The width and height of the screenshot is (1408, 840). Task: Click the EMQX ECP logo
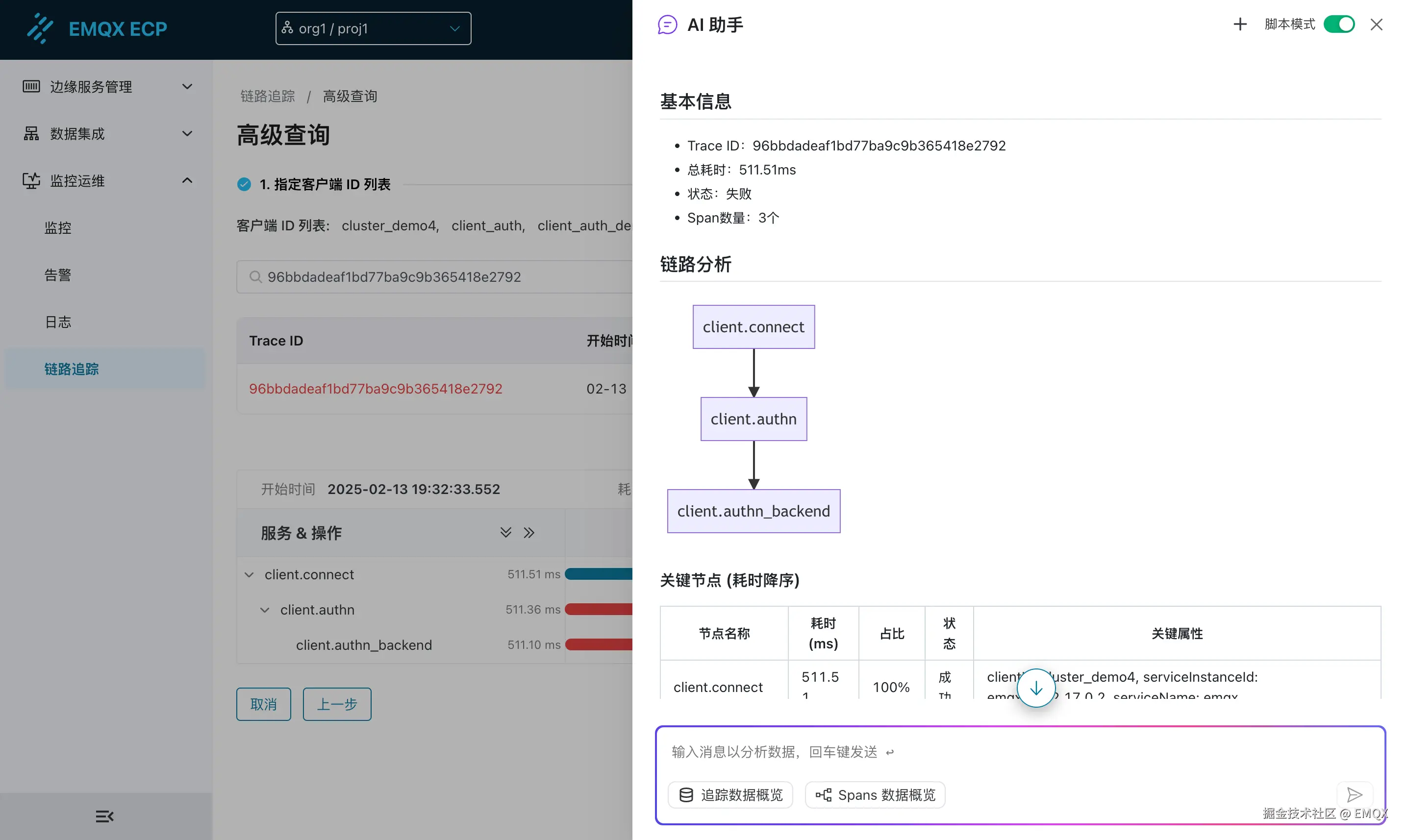click(x=96, y=28)
